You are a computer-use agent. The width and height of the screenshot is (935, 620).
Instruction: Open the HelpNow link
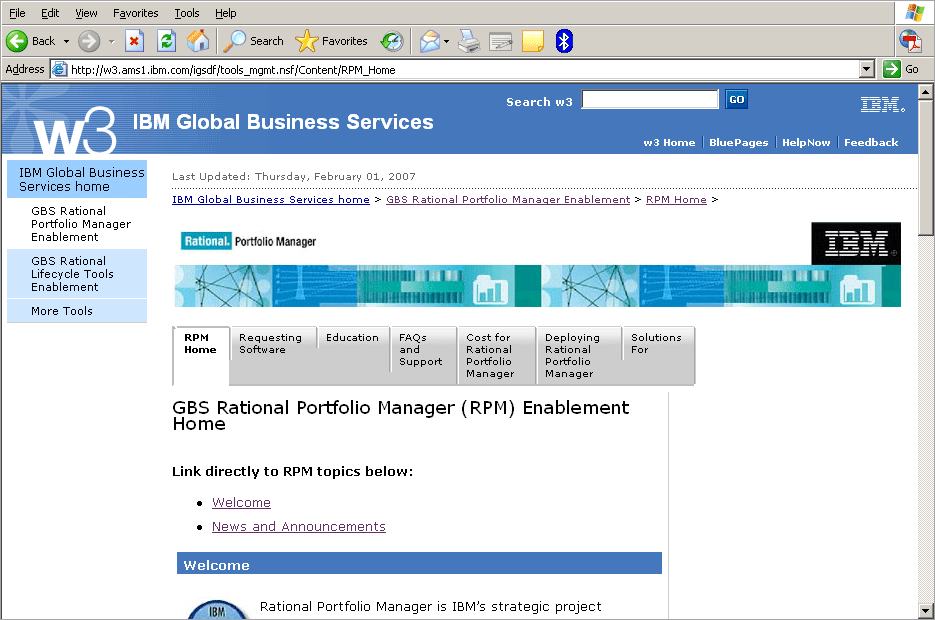(x=806, y=142)
